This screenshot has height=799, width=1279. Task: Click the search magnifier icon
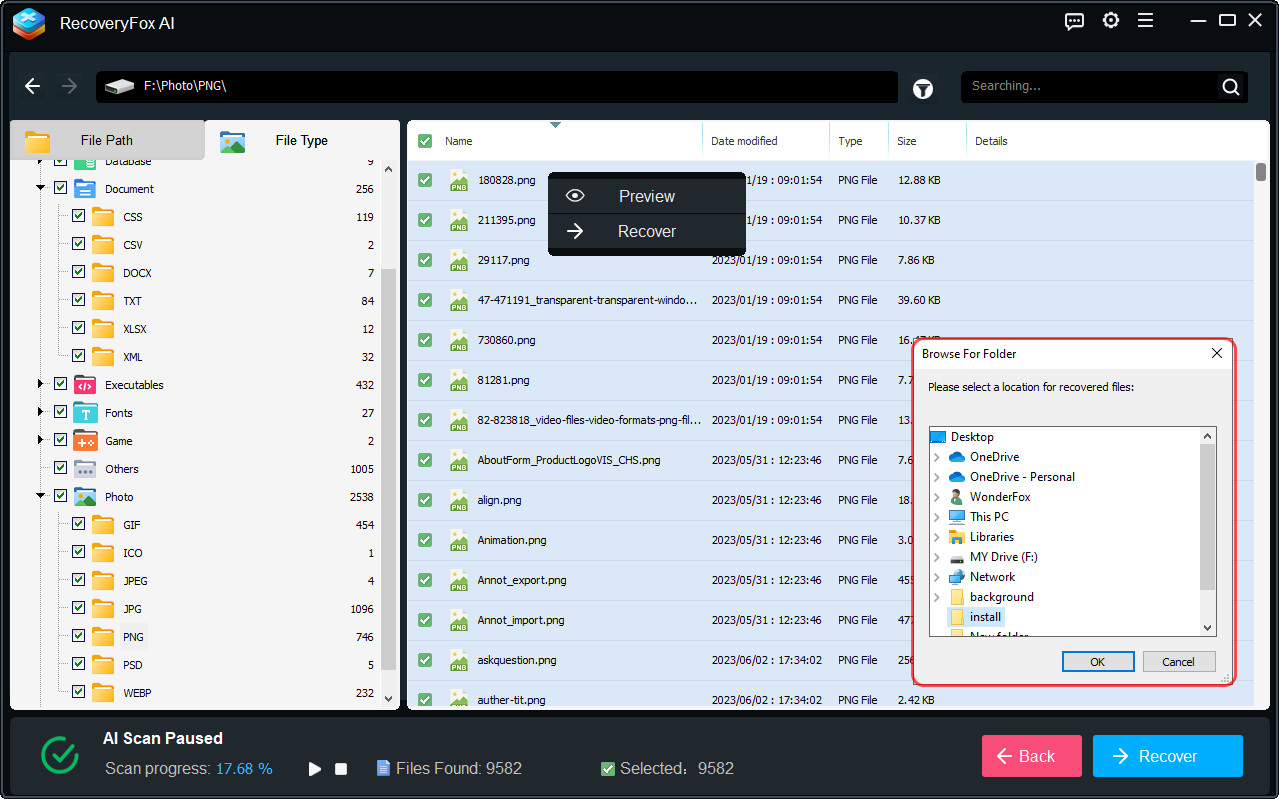(1230, 87)
